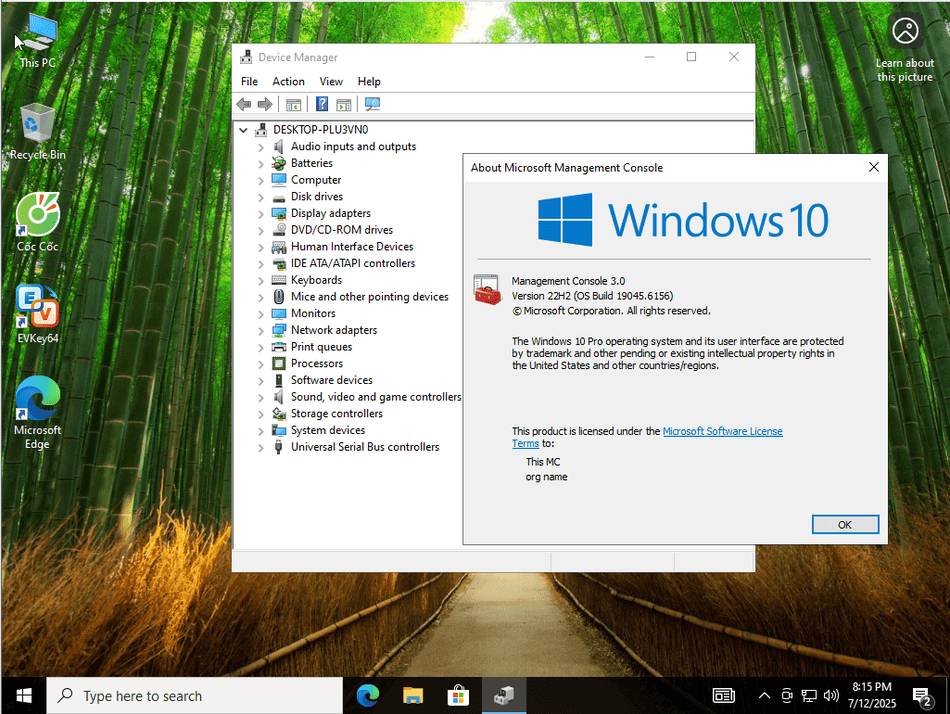Open the notification center icon

[923, 697]
